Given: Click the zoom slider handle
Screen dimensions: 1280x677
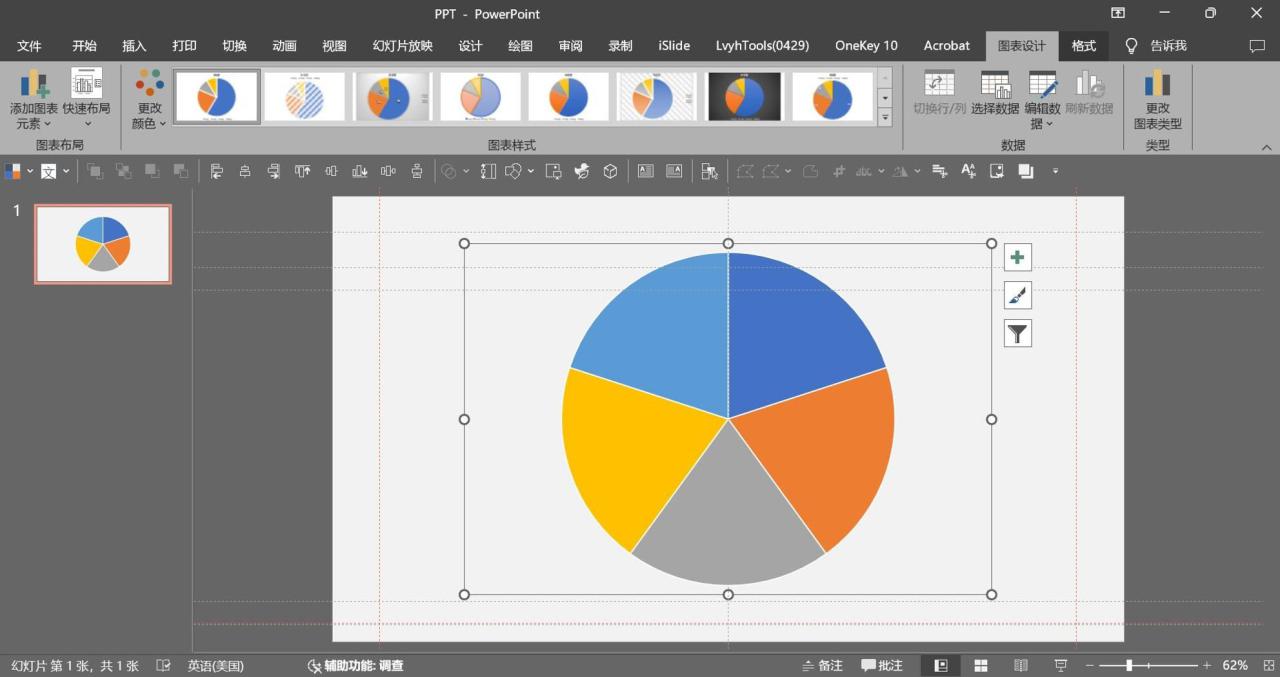Looking at the screenshot, I should pos(1129,665).
